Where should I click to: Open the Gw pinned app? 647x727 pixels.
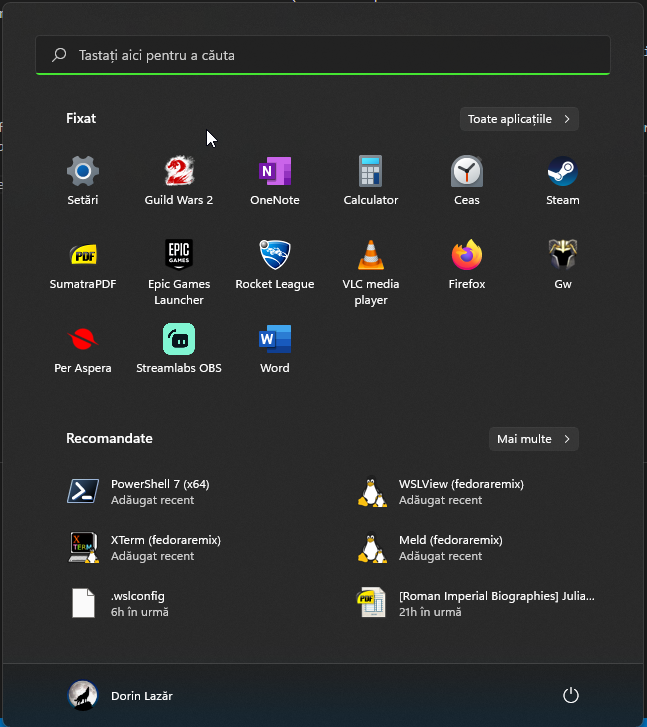(563, 265)
